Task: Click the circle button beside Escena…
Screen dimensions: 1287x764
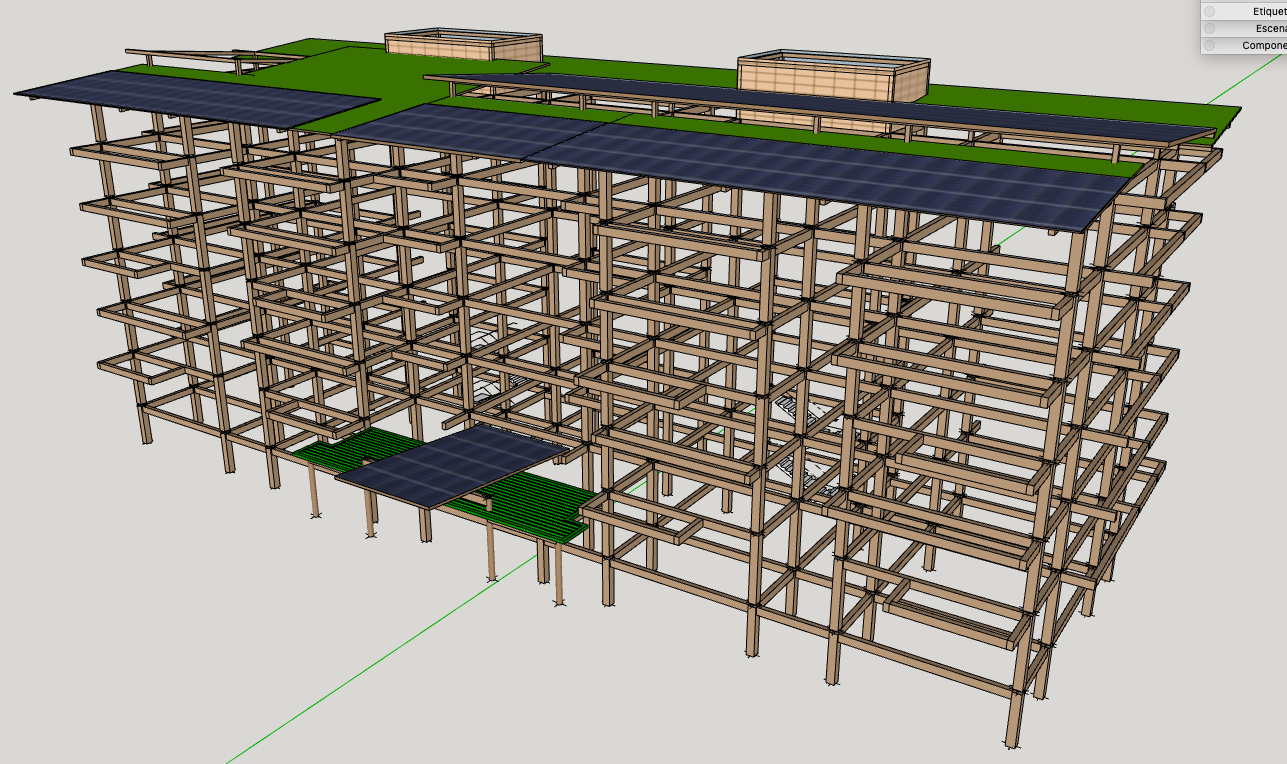Action: (x=1210, y=28)
